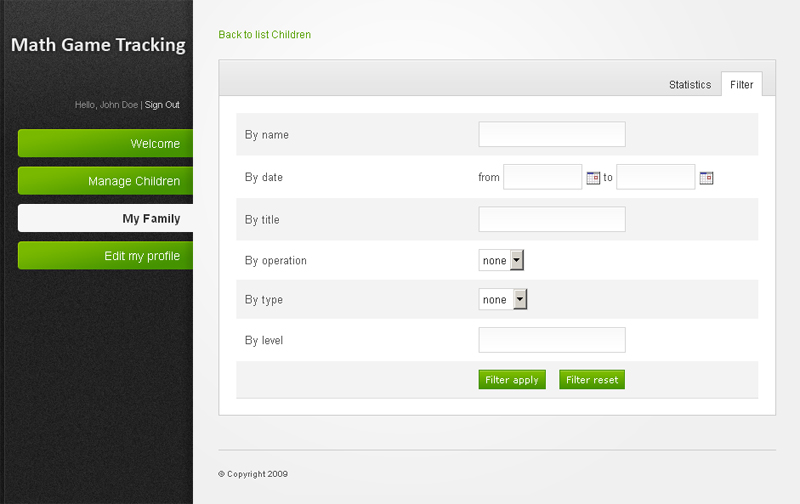Click the By level label
This screenshot has height=504, width=800.
[x=264, y=340]
